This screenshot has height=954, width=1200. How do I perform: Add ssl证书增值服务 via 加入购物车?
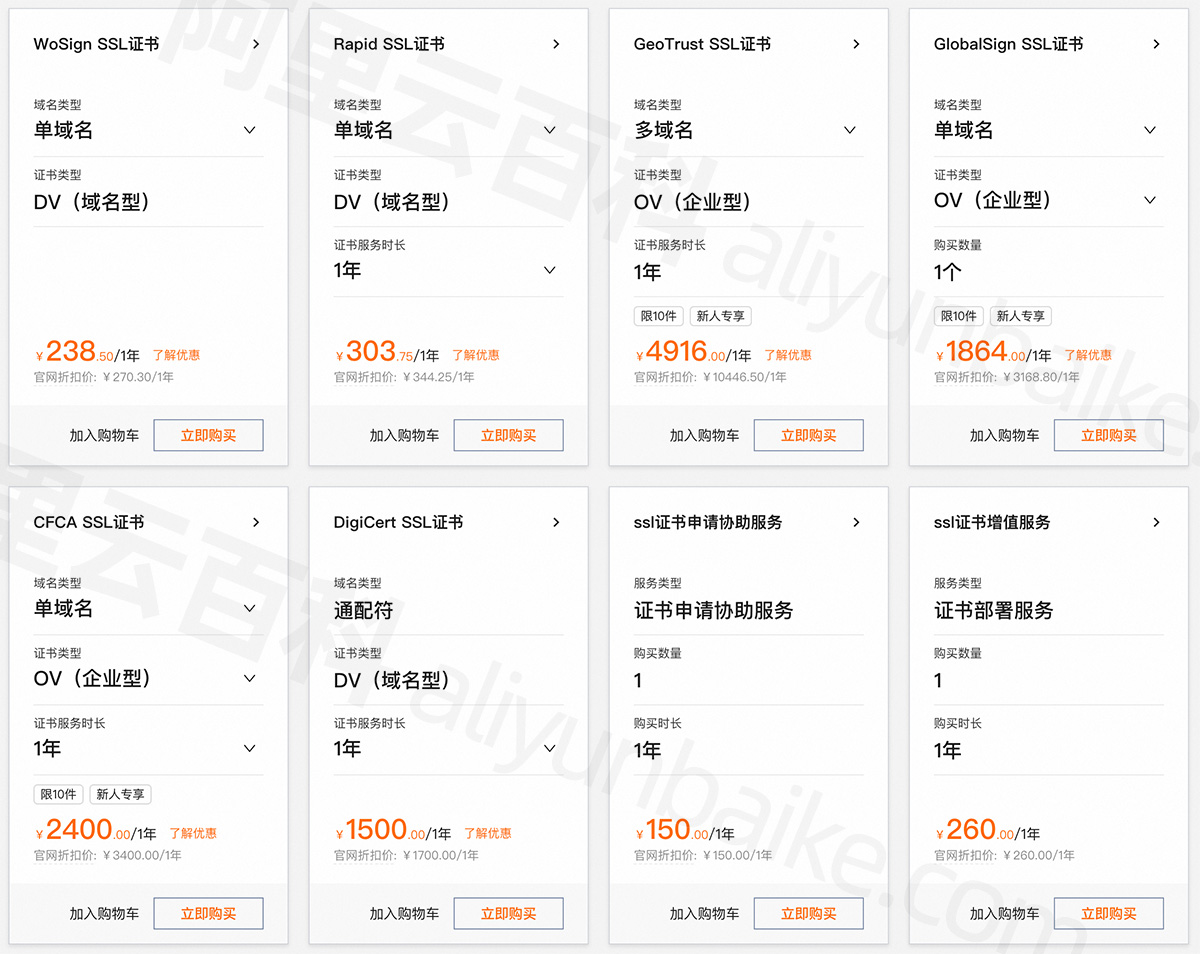pyautogui.click(x=1004, y=913)
